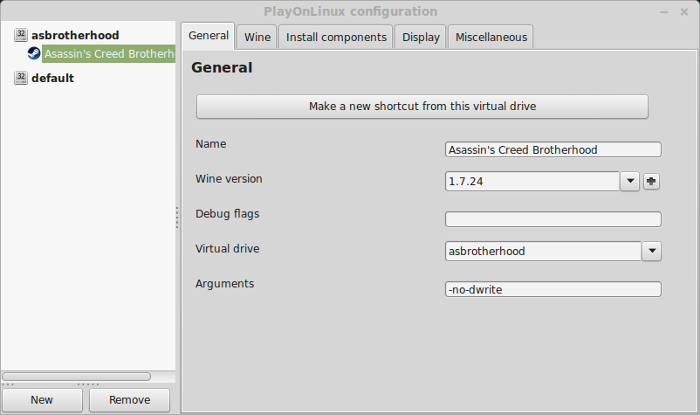700x415 pixels.
Task: Click the Remove button
Action: tap(129, 400)
